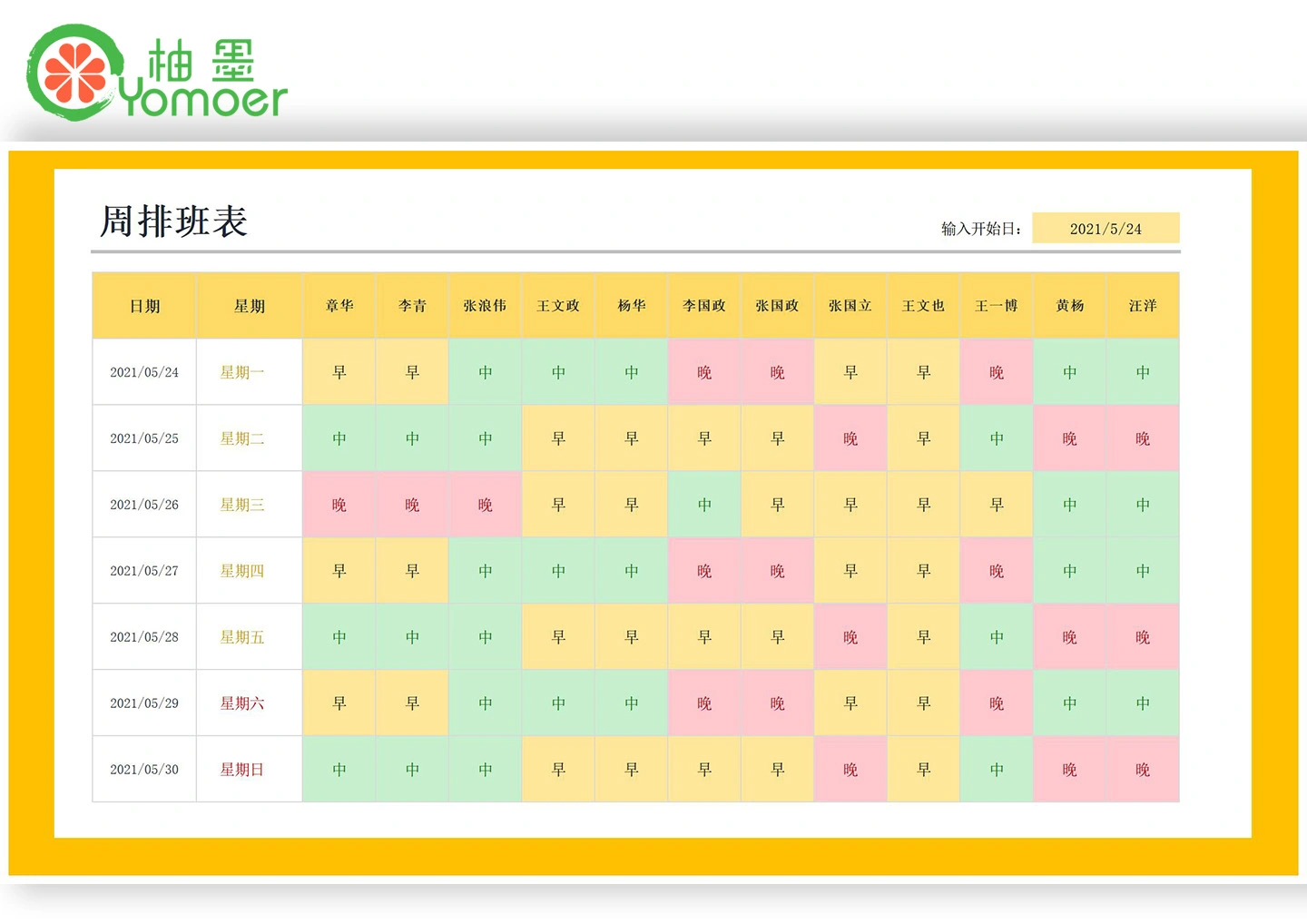Click the start date field showing 2021/5/24
Screen dimensions: 1307x924
pos(1105,229)
